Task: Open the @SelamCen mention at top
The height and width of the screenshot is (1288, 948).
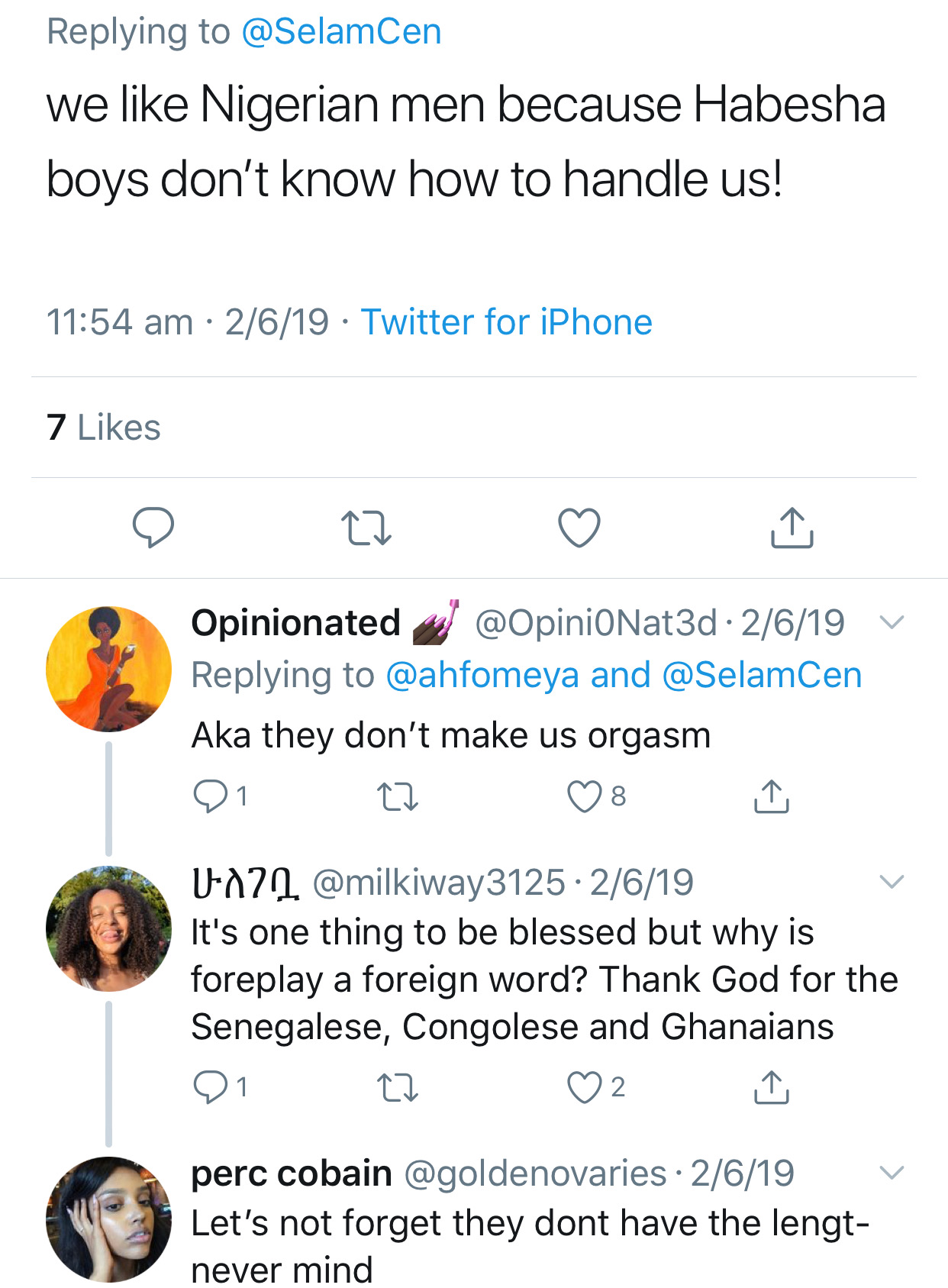Action: (x=341, y=32)
